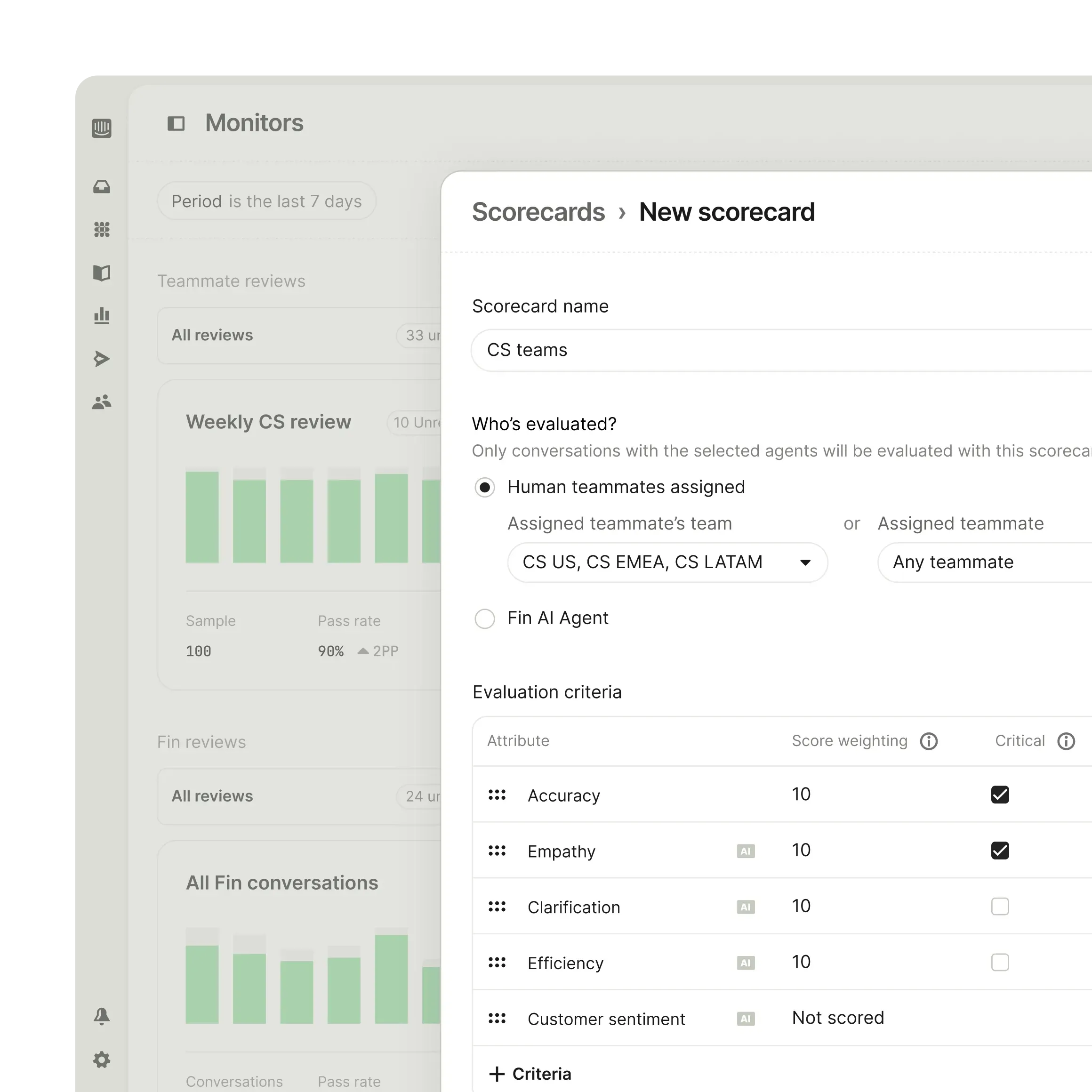Click the Not scored value for Customer sentiment
1092x1092 pixels.
point(838,1018)
